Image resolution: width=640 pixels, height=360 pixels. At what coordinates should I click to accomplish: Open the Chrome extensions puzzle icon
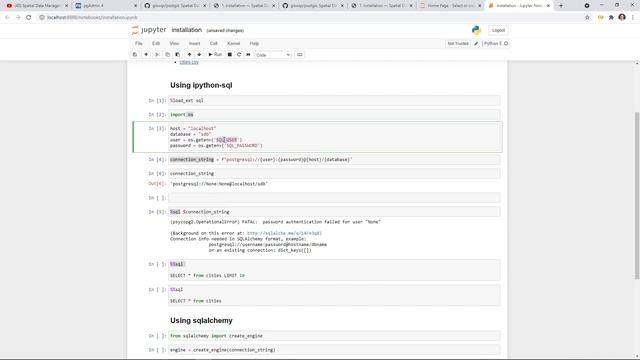(611, 18)
